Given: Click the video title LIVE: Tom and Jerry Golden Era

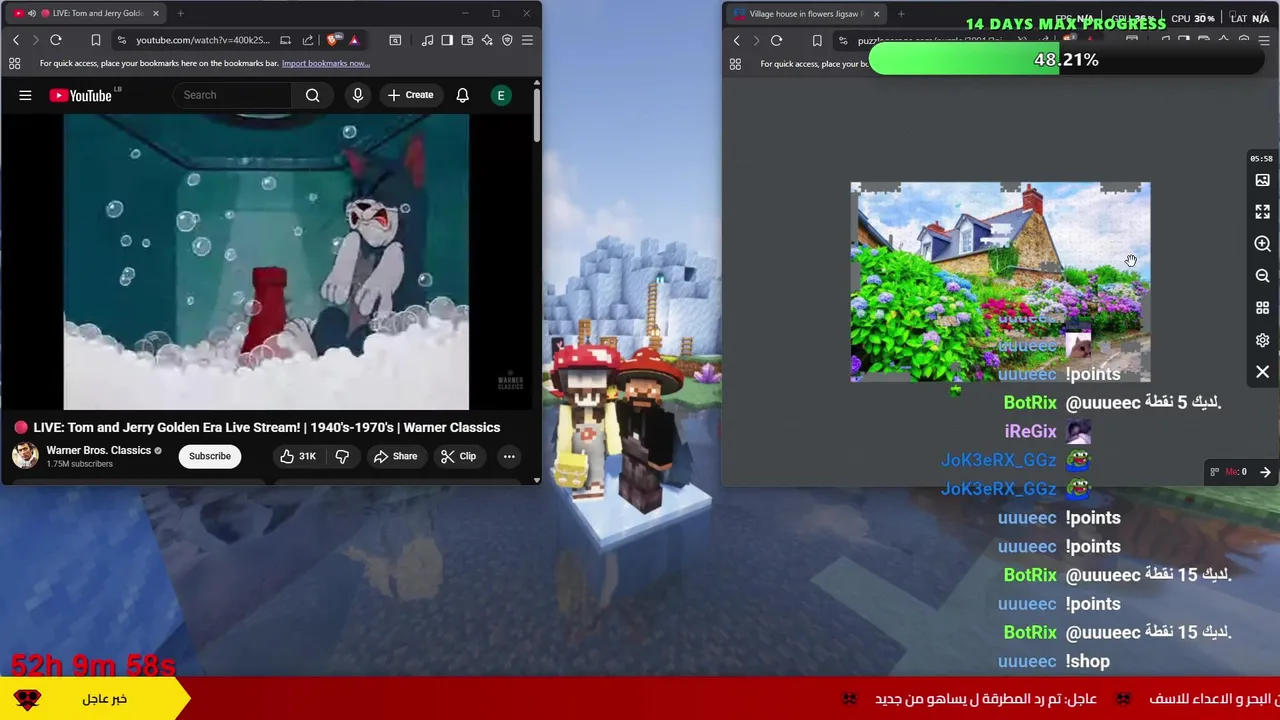Looking at the screenshot, I should click(266, 427).
